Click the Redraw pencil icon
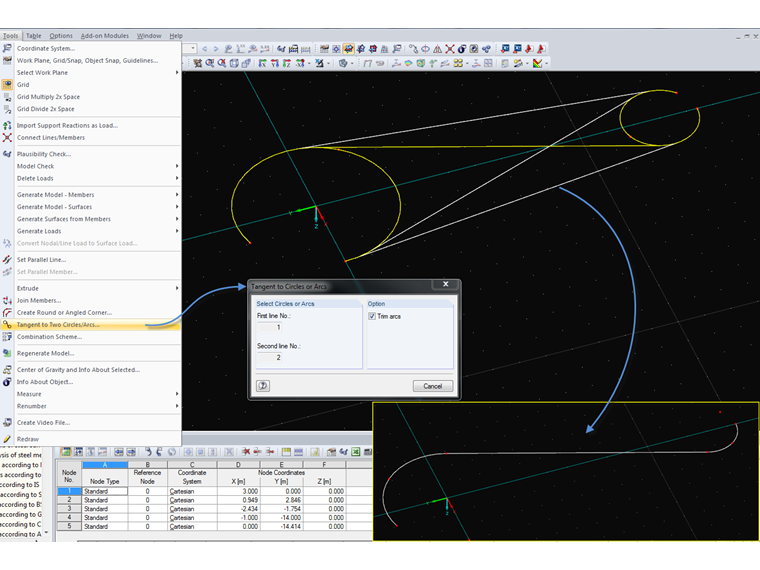 (x=7, y=439)
